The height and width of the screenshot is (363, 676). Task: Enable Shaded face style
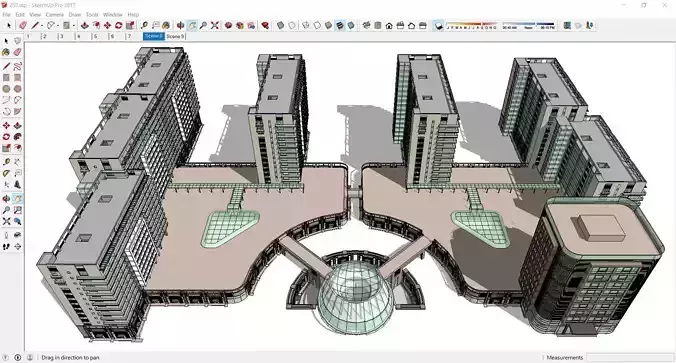coord(329,26)
